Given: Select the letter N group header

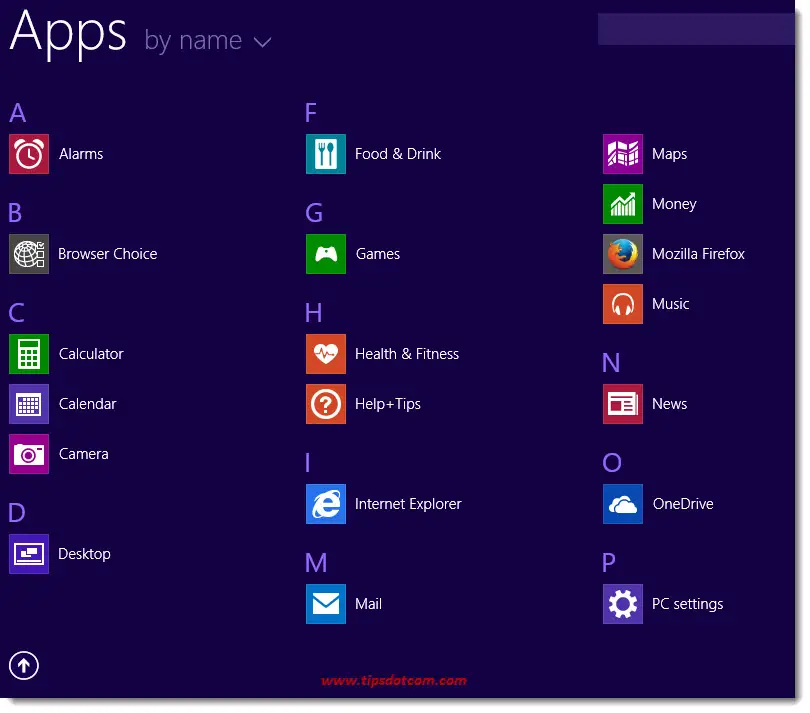Looking at the screenshot, I should click(x=611, y=363).
